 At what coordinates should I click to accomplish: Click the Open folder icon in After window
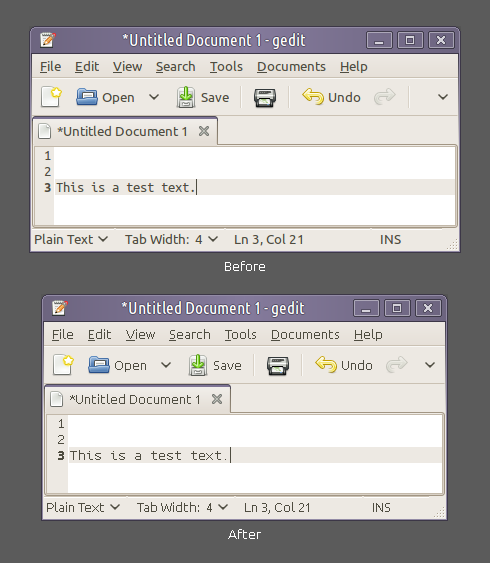(99, 365)
